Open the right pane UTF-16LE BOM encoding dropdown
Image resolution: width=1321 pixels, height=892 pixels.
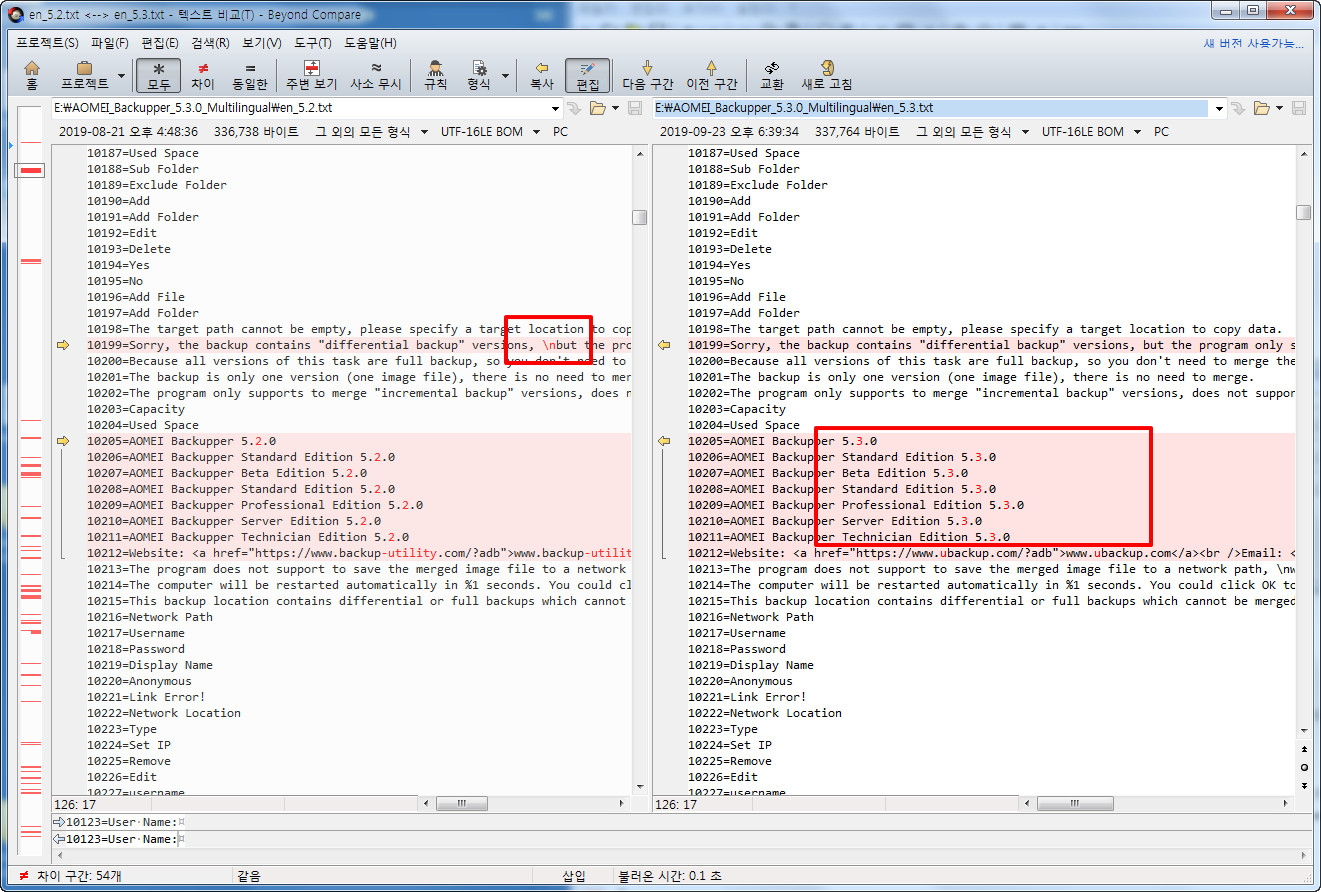pyautogui.click(x=1091, y=132)
